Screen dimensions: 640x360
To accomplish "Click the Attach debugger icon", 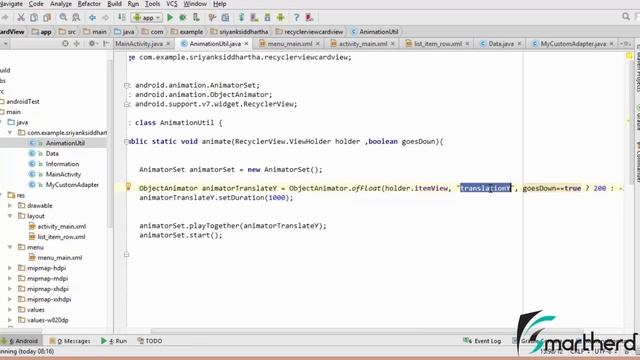I will [x=196, y=18].
